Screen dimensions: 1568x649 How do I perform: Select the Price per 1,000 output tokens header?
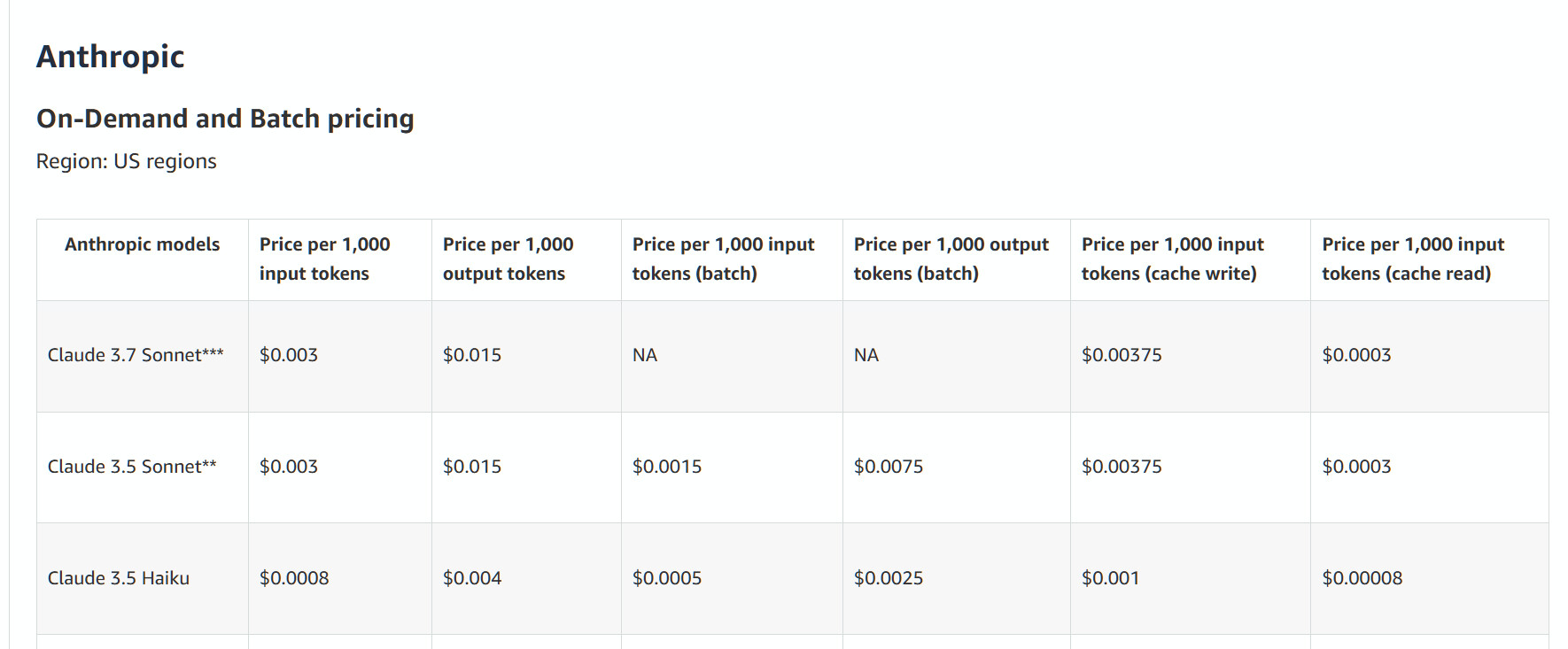click(x=508, y=259)
